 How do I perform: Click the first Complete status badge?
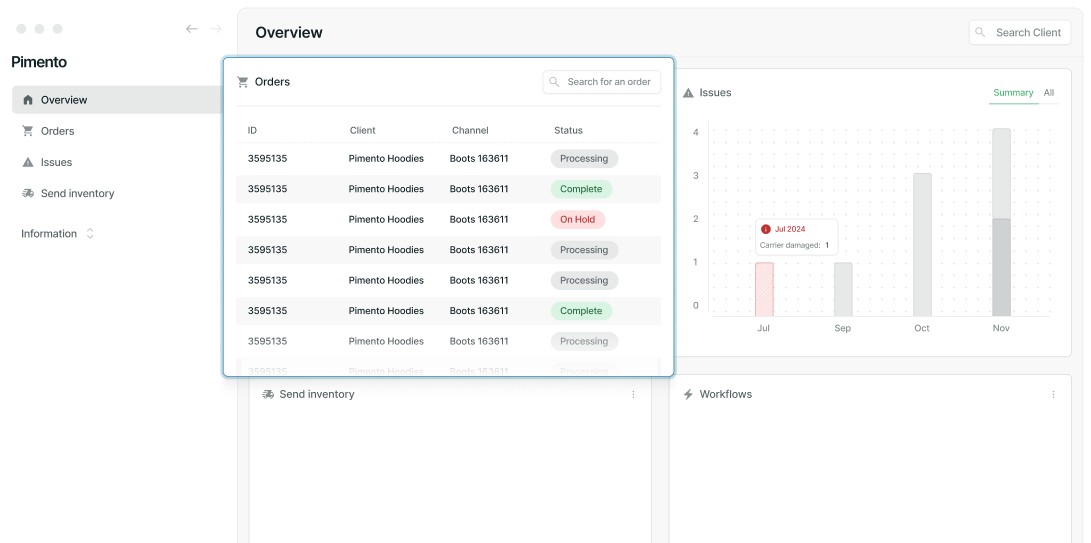pyautogui.click(x=581, y=189)
